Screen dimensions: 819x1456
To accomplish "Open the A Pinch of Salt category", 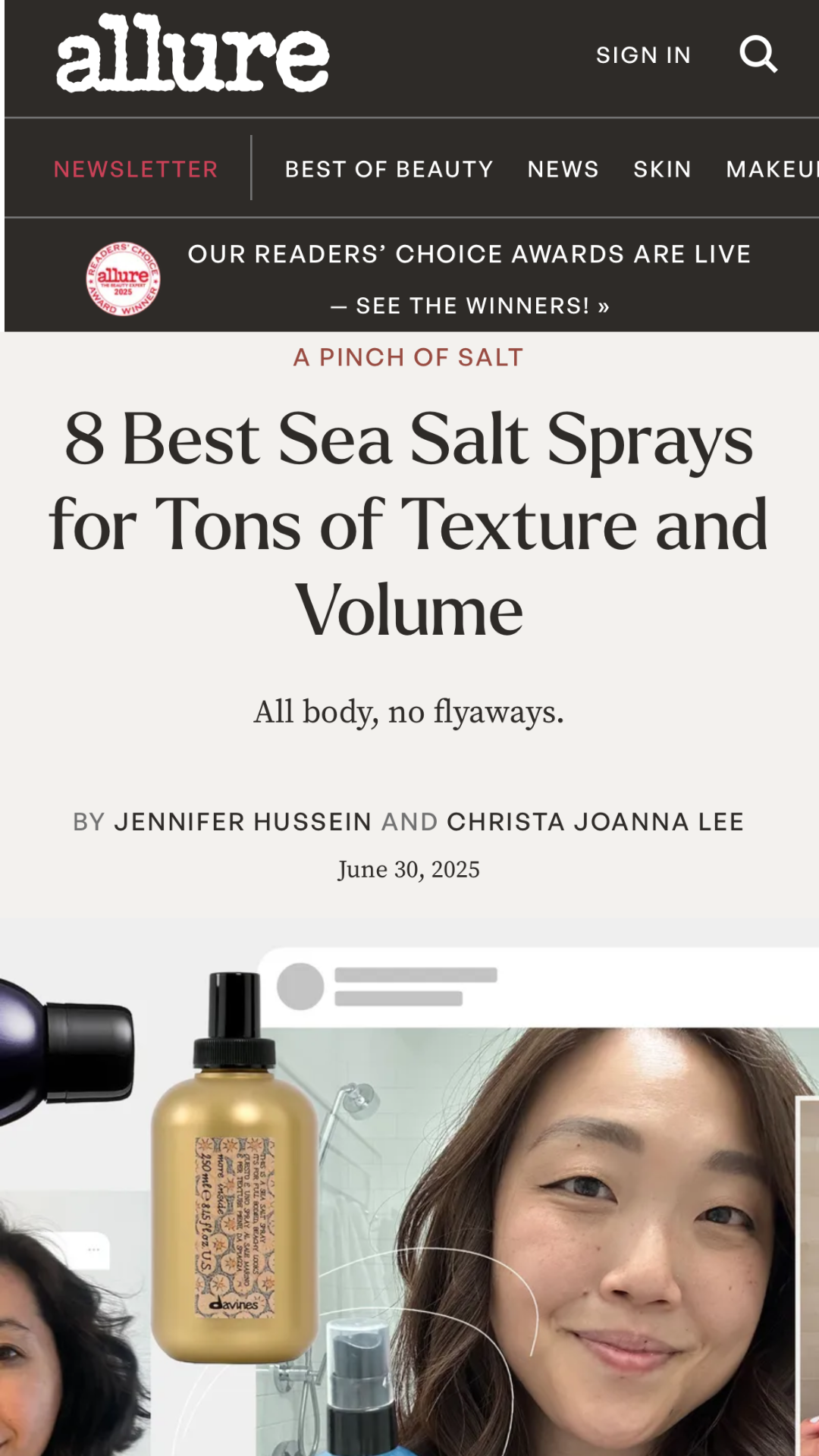I will click(x=409, y=357).
